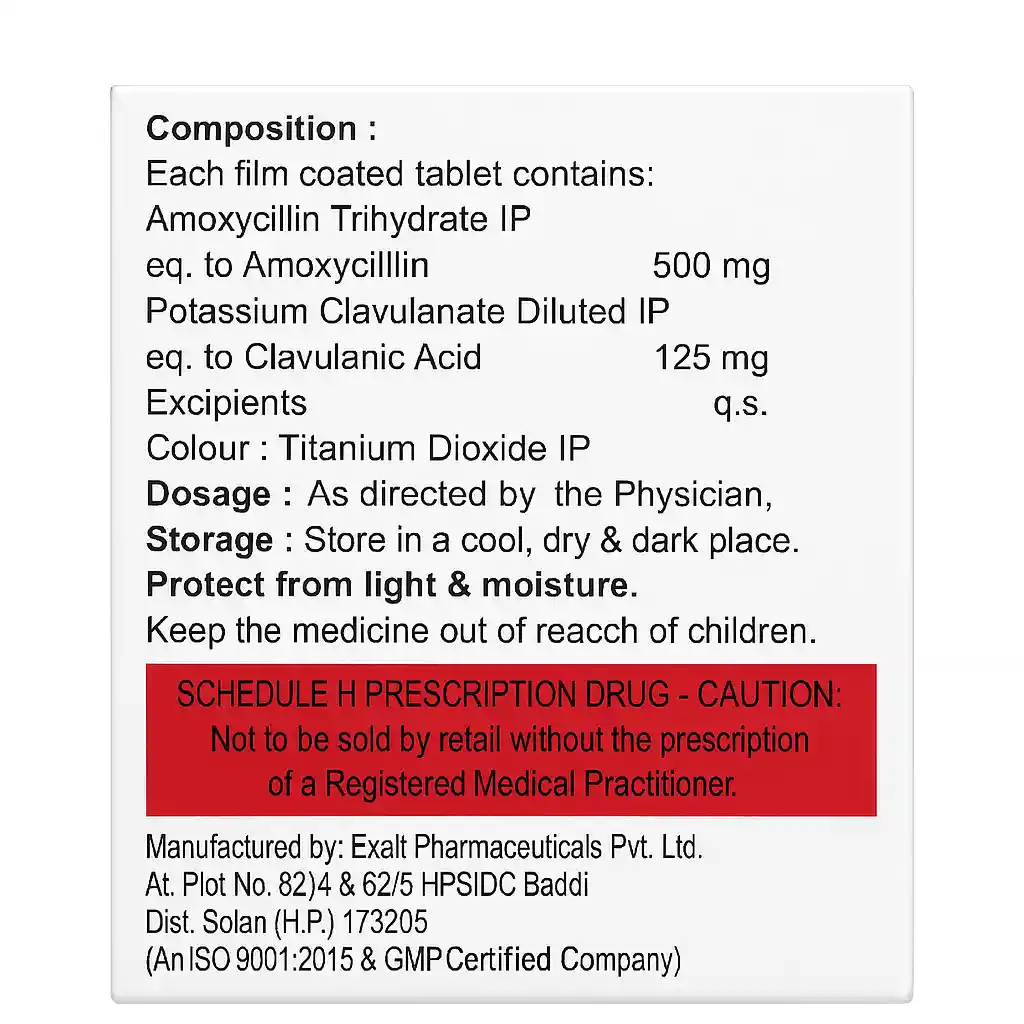1024x1024 pixels.
Task: Click 'Each film coated tablet contains:' line
Action: pyautogui.click(x=400, y=175)
